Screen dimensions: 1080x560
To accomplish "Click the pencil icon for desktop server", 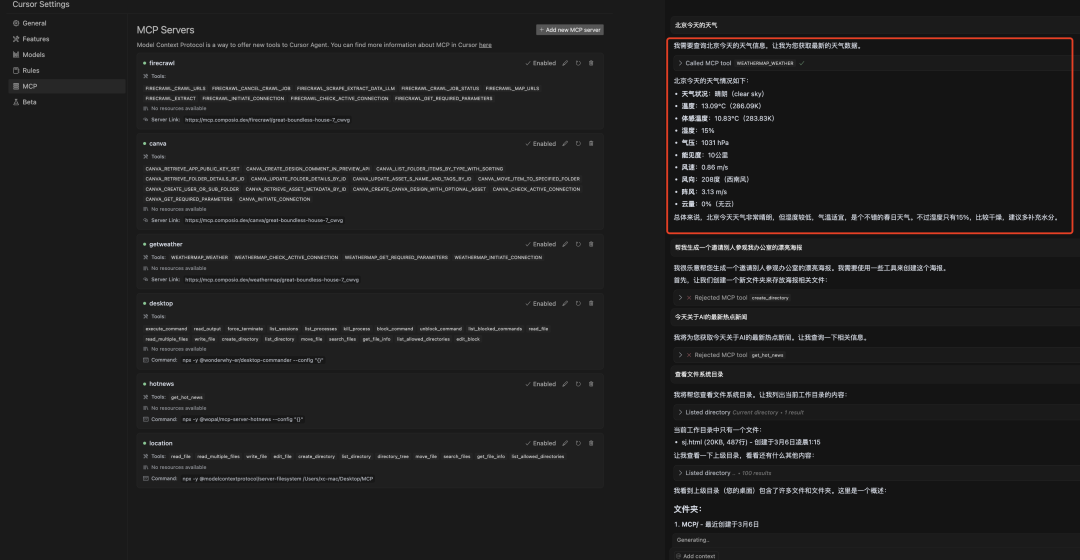I will point(565,304).
